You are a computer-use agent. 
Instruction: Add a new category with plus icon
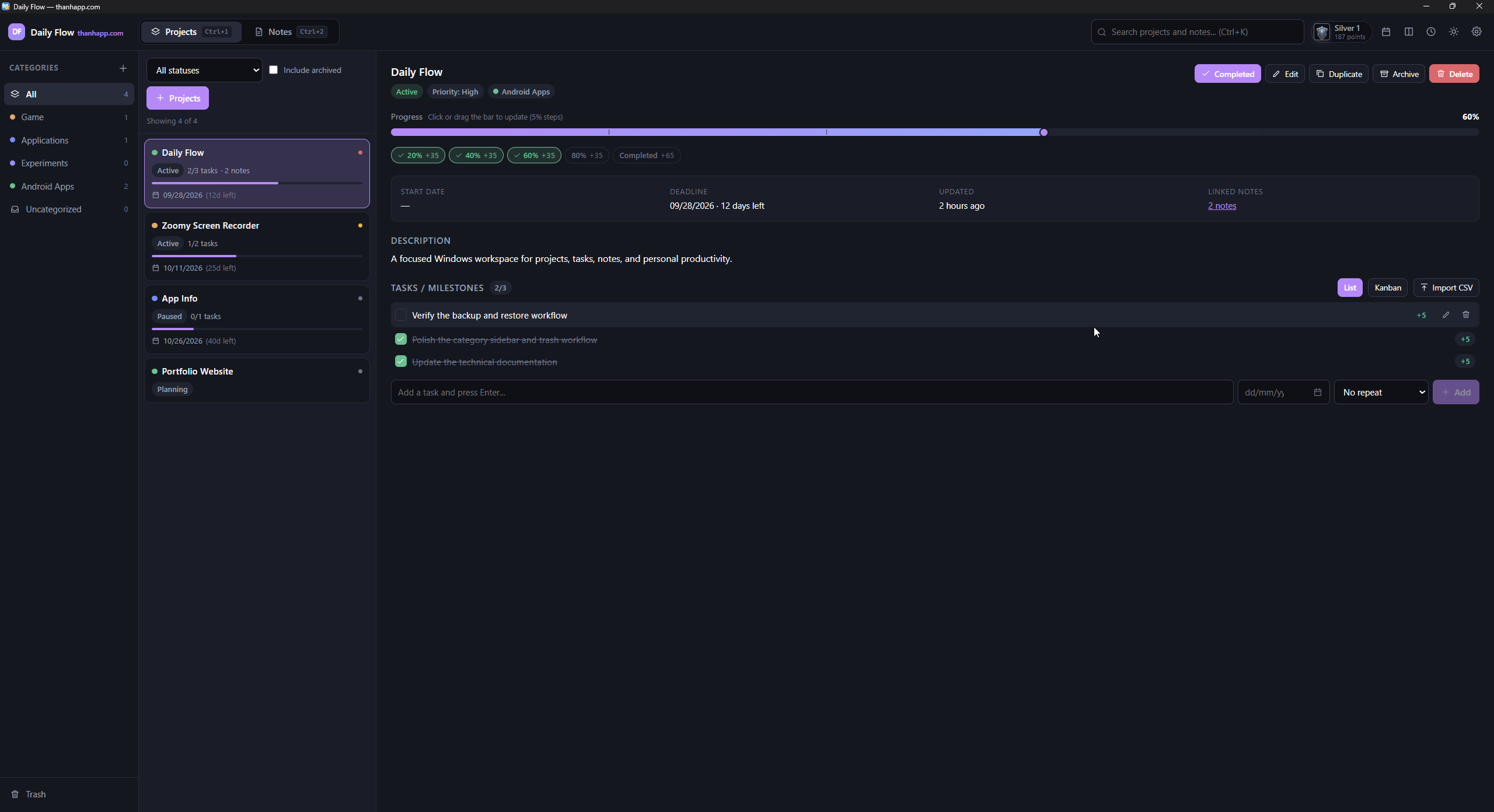point(123,68)
